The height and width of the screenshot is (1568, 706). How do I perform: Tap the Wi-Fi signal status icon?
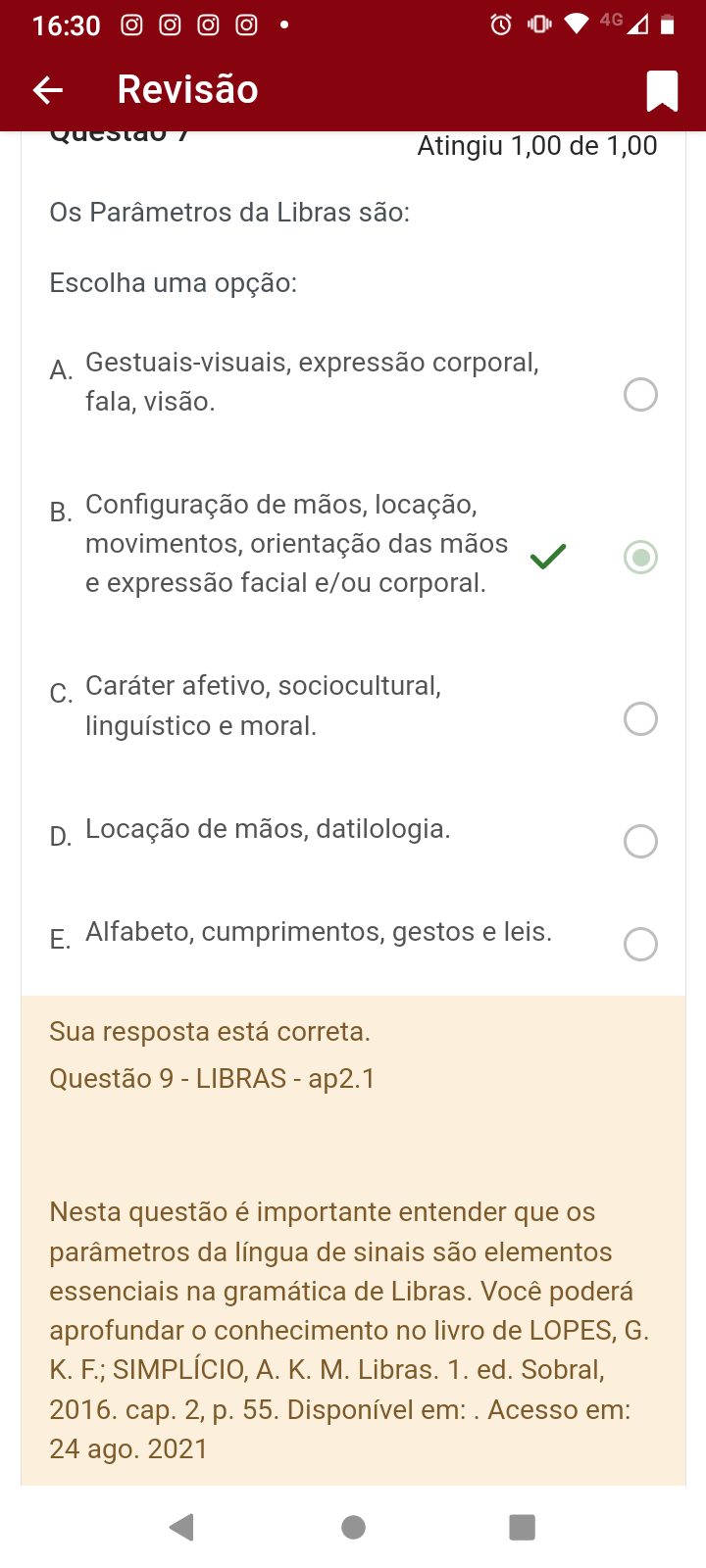coord(577,24)
